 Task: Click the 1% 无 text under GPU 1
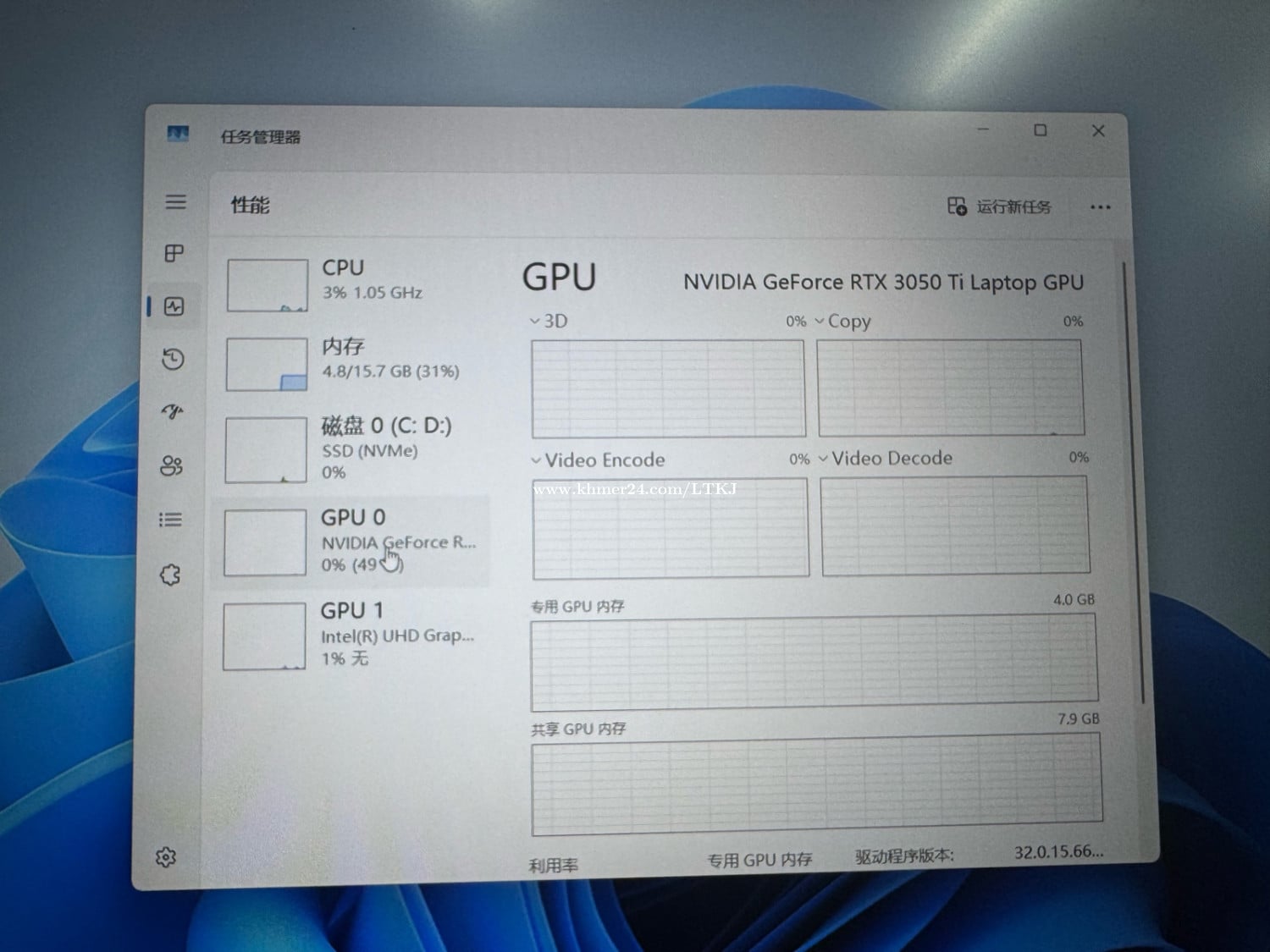coord(345,658)
